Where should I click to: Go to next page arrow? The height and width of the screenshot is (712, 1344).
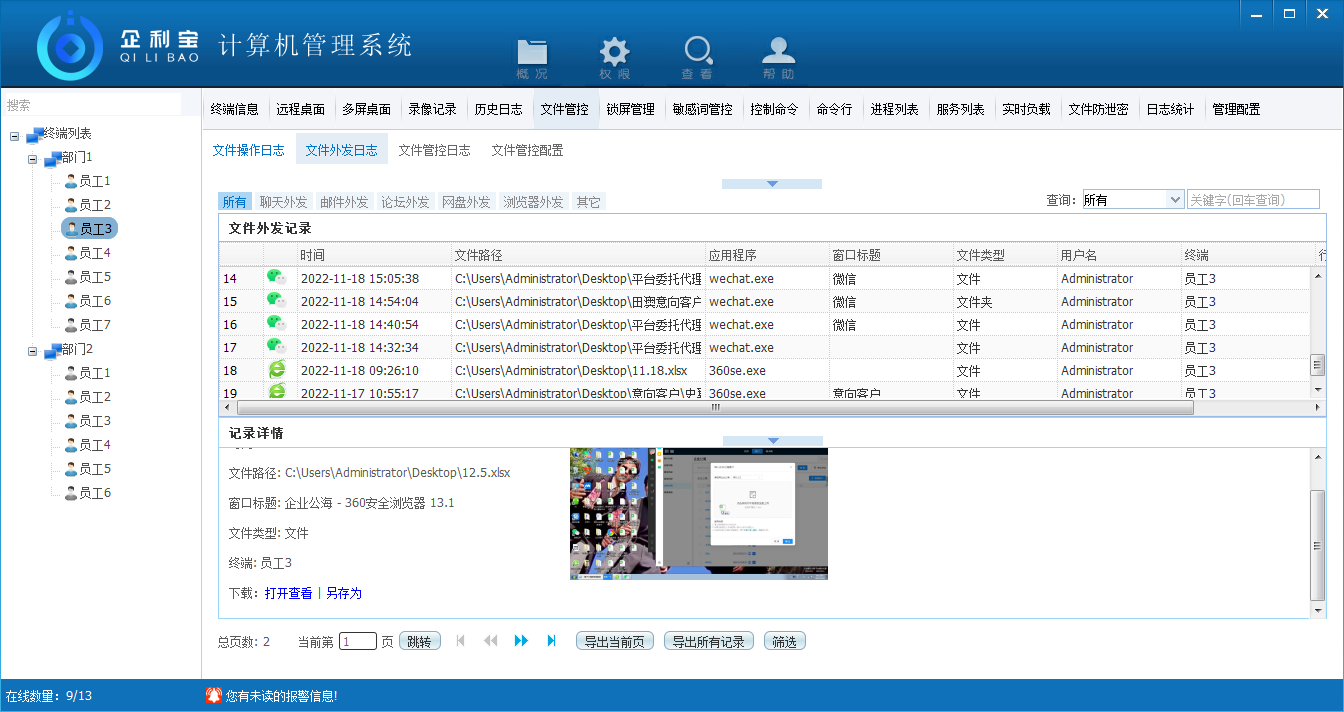click(521, 641)
